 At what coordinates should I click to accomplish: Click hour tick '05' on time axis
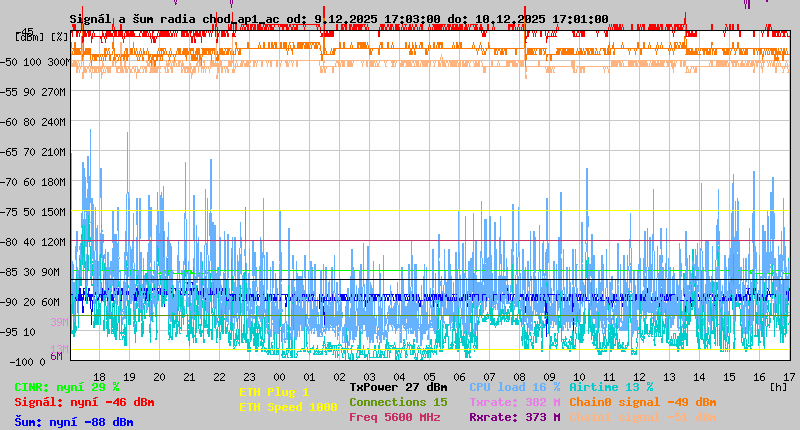coord(430,377)
